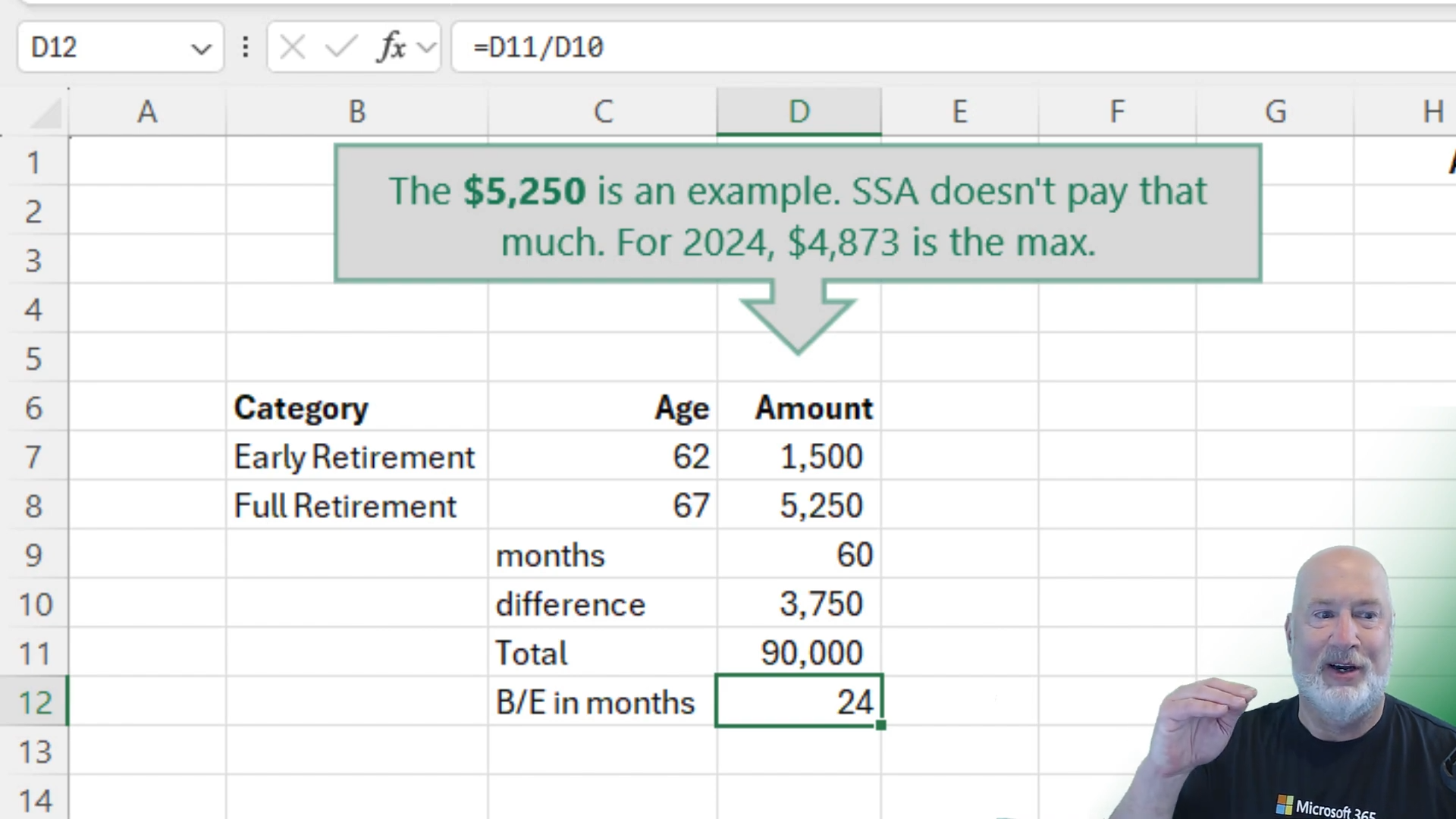1456x819 pixels.
Task: Select row 7 header
Action: click(x=34, y=457)
